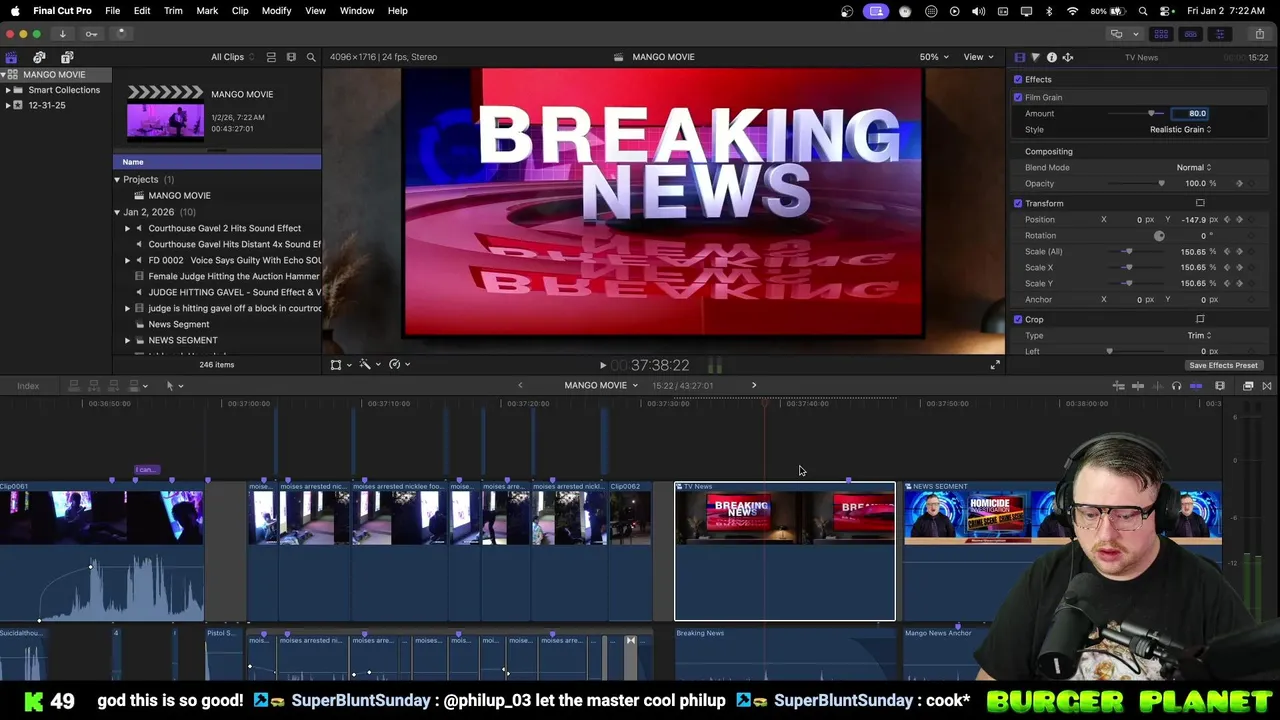Show or hide the Timeline panel

coord(1190,33)
